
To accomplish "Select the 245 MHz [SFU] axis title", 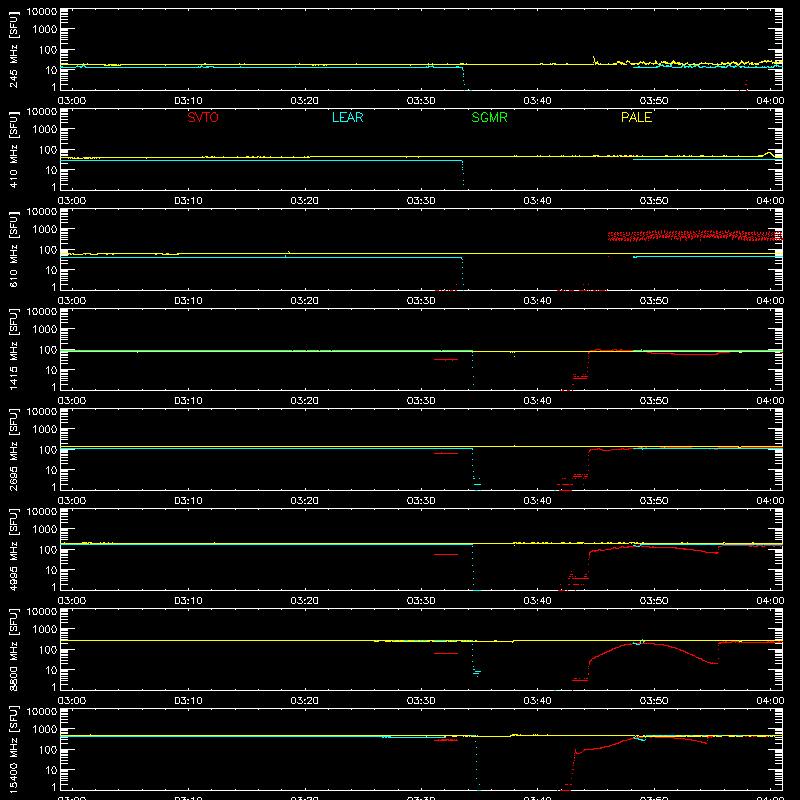I will [14, 49].
